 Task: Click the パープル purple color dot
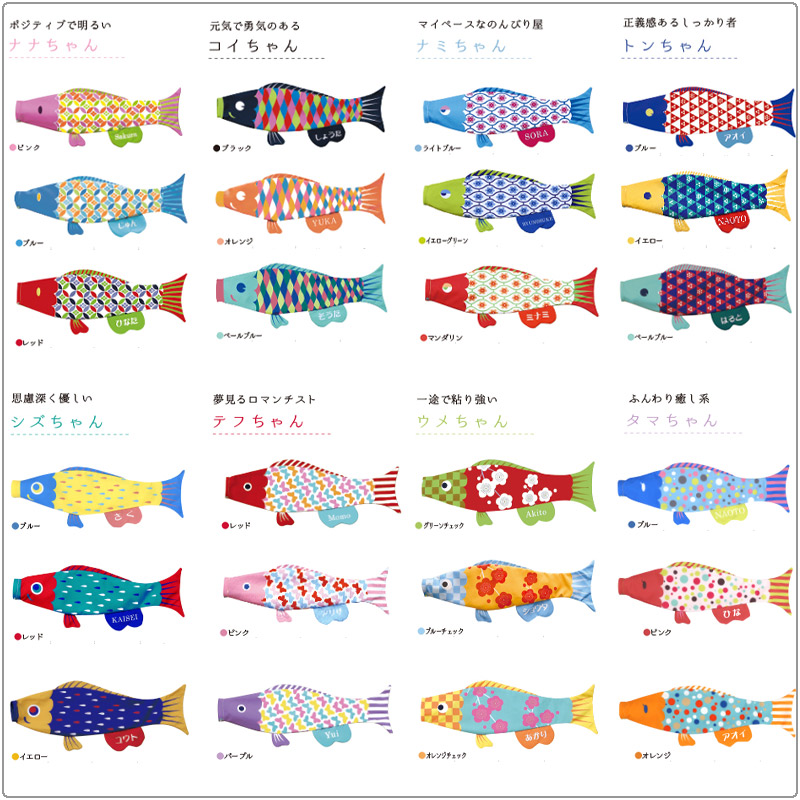pos(220,756)
